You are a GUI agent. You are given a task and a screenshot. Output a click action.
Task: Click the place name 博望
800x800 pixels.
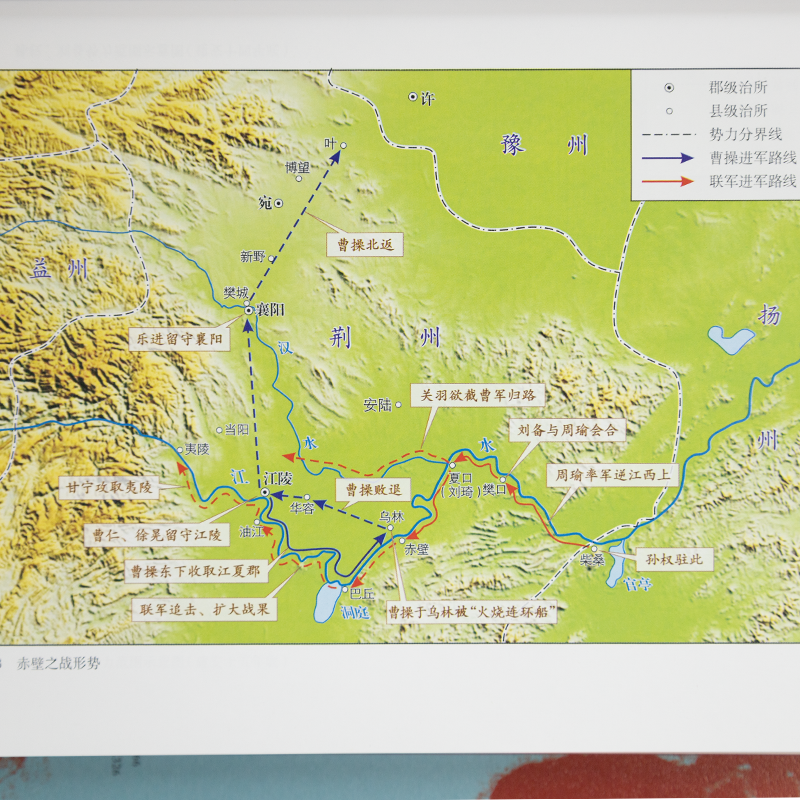click(297, 167)
